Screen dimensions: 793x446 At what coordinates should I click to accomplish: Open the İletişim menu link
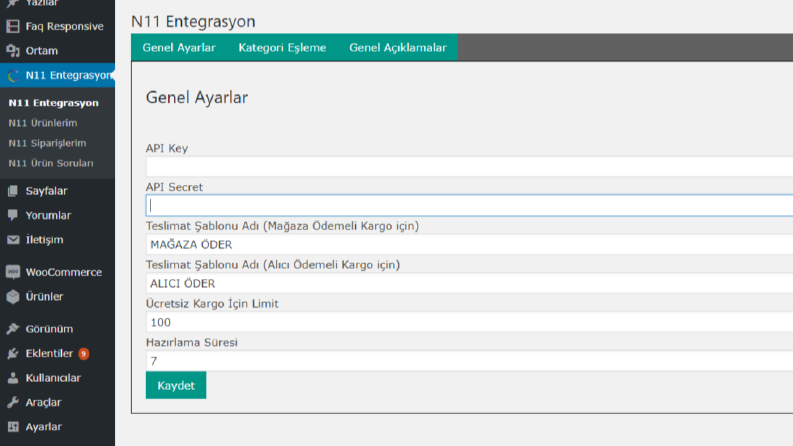point(45,240)
